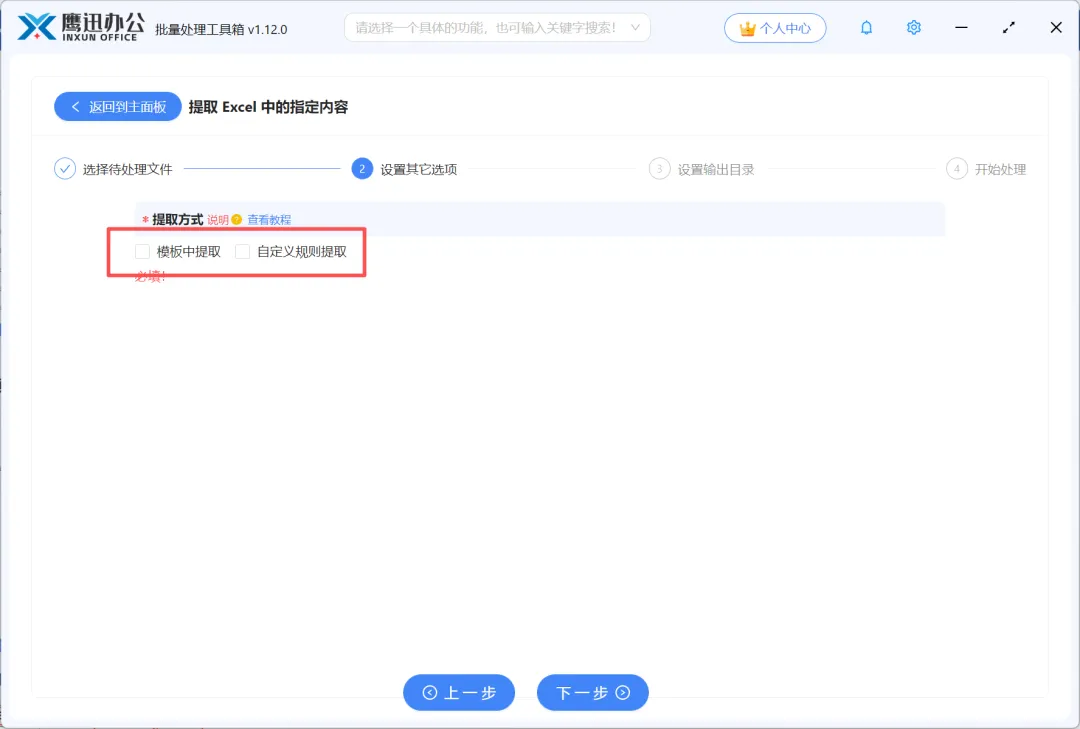Screen dimensions: 1080x729
Task: Go to step 选择待处理文件
Action: 114,169
